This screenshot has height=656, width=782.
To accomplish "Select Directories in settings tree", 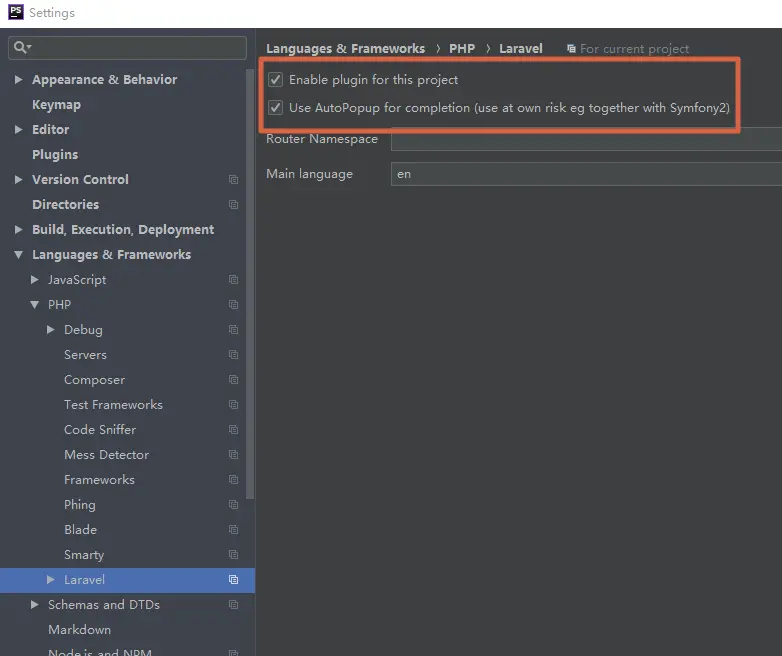I will pos(65,205).
